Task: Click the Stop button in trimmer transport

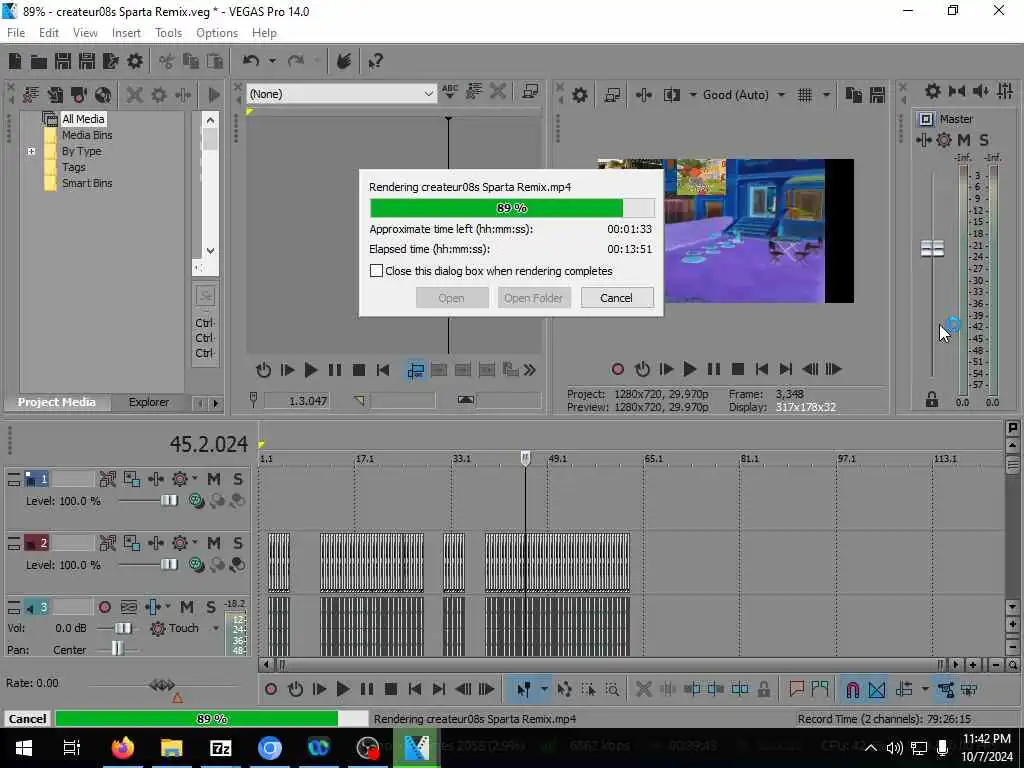Action: click(x=359, y=370)
